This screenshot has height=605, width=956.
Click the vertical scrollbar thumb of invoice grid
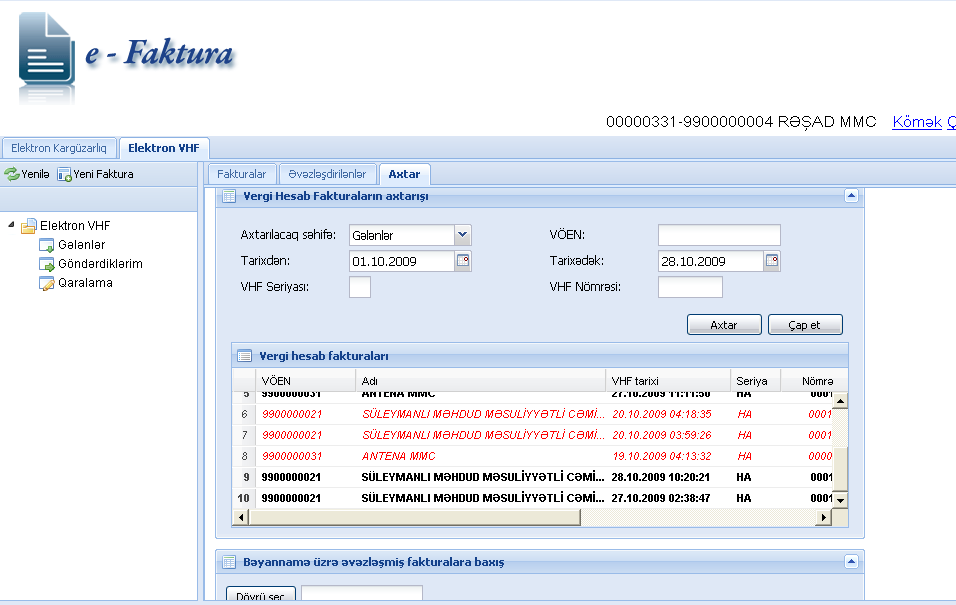pyautogui.click(x=840, y=469)
